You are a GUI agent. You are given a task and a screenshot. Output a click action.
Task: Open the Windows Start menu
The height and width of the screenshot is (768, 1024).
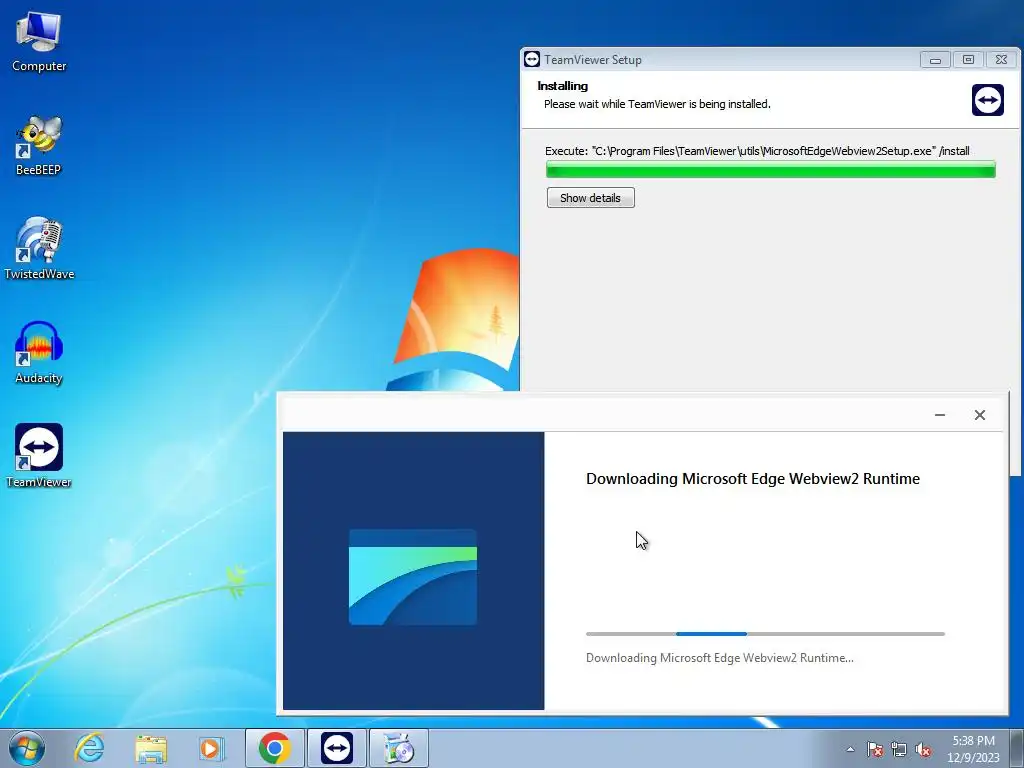(26, 748)
